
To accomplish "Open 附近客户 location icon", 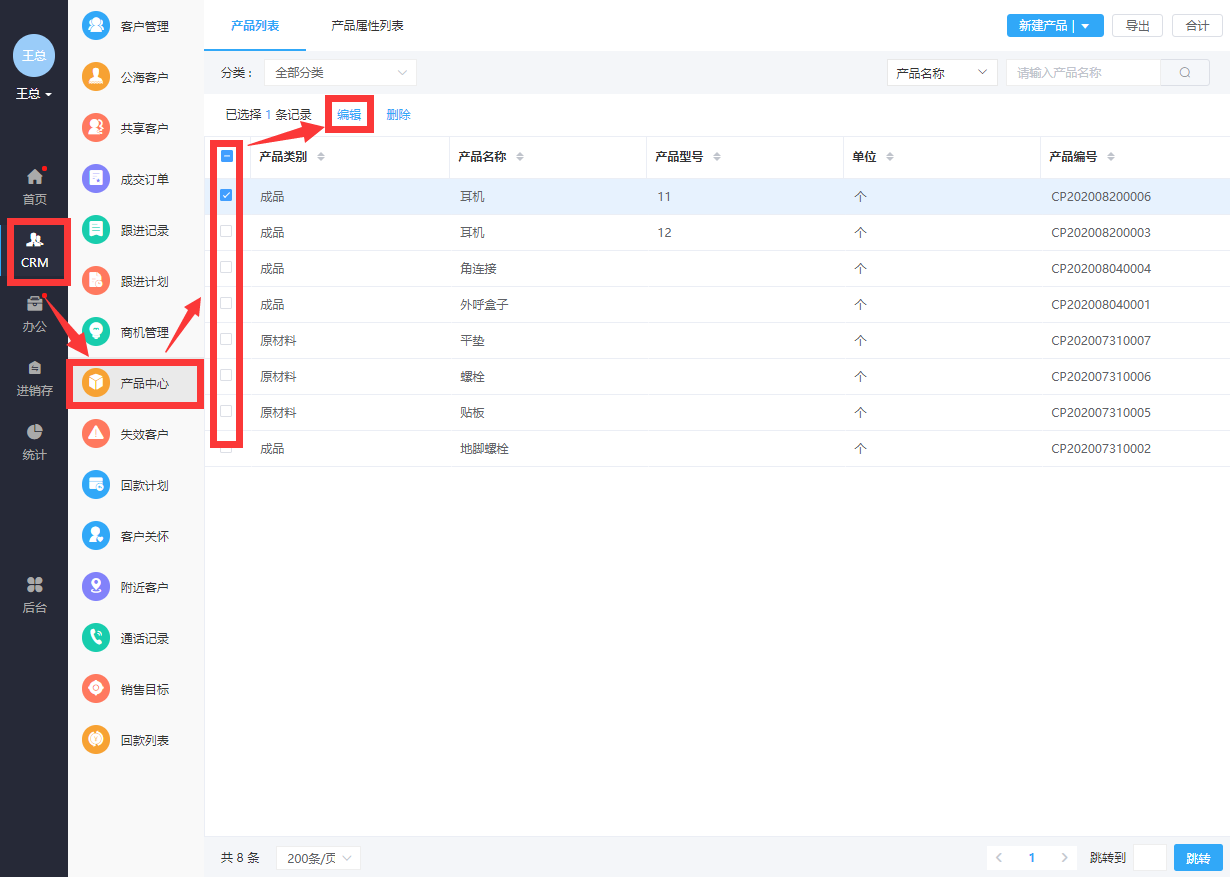I will (96, 587).
